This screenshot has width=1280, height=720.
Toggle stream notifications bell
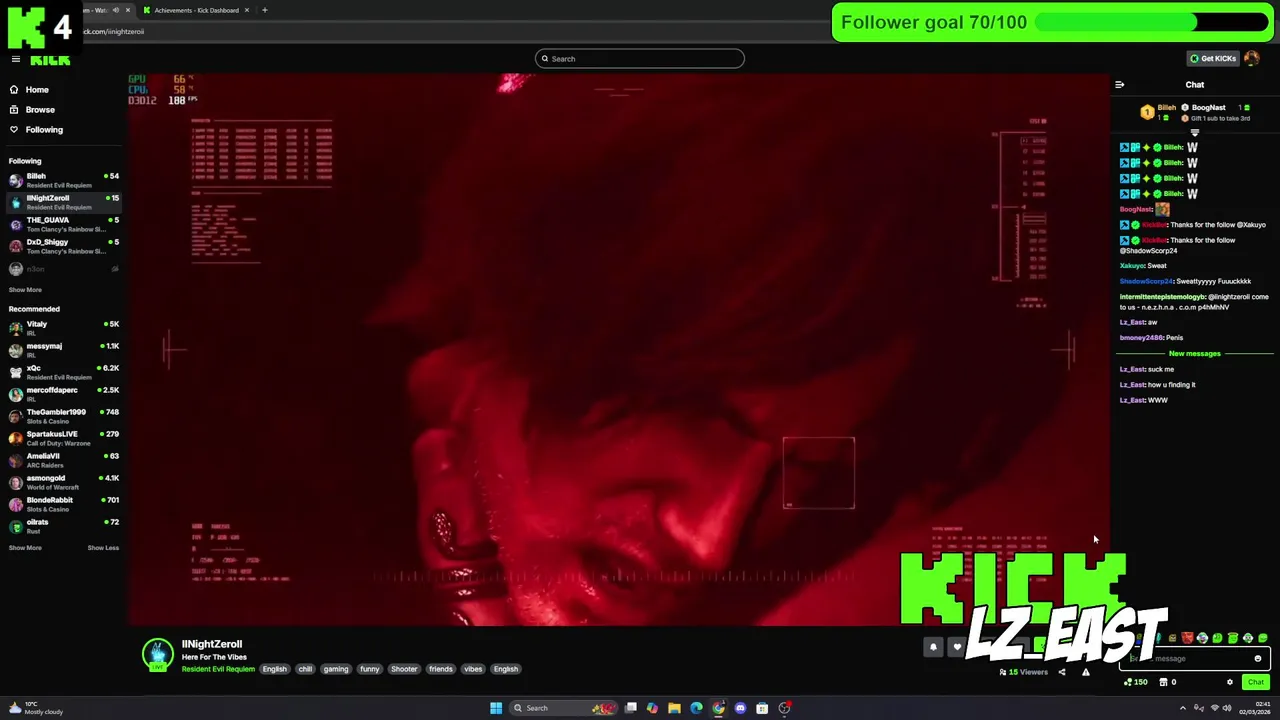pos(933,647)
